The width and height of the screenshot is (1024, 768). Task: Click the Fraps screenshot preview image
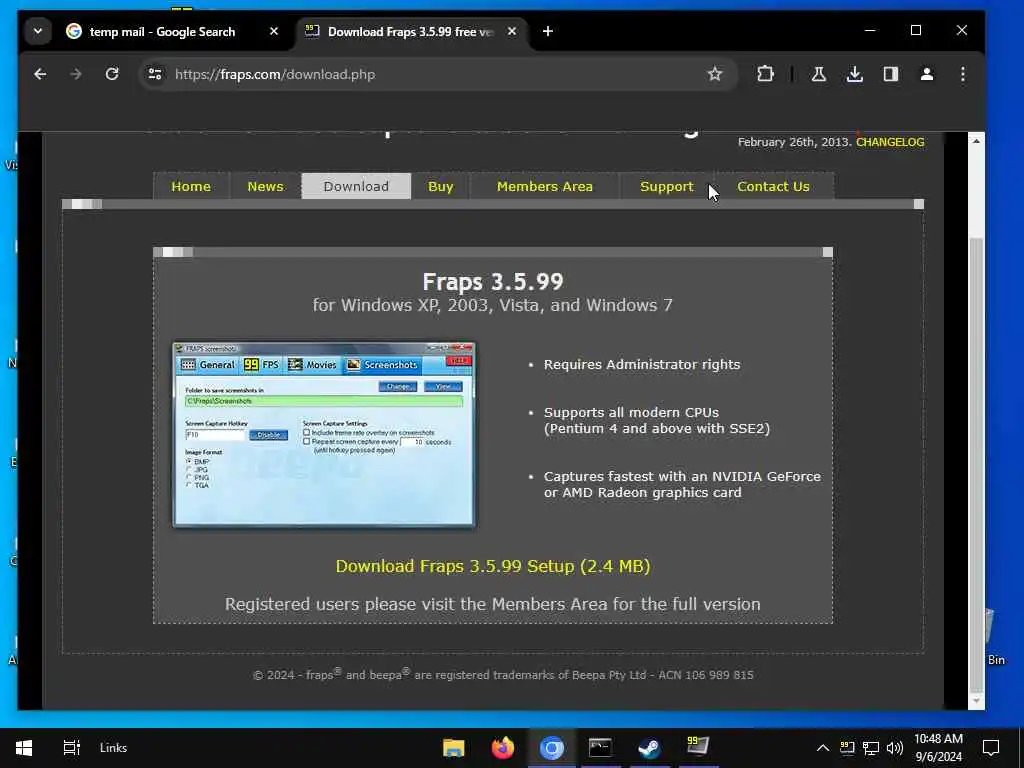(x=324, y=434)
